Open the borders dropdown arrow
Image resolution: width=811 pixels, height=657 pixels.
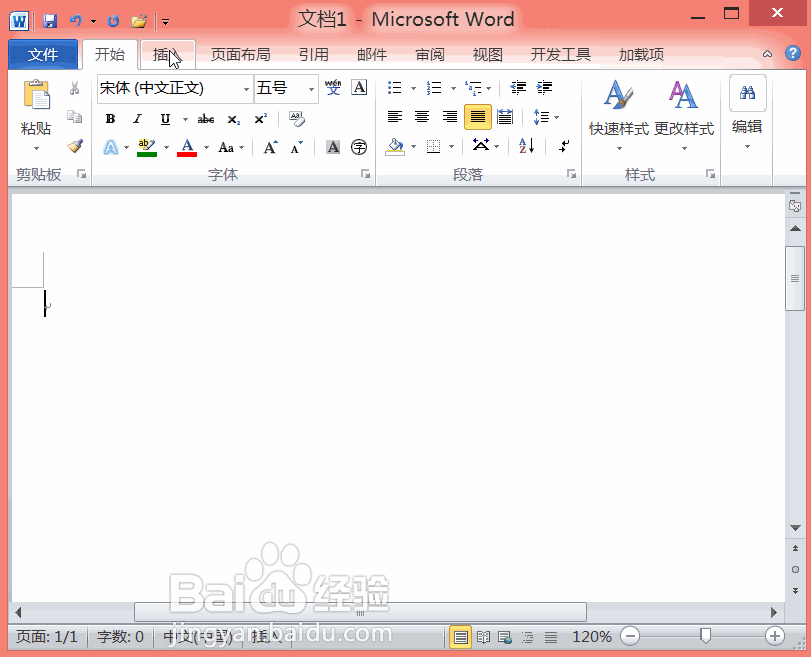[452, 147]
